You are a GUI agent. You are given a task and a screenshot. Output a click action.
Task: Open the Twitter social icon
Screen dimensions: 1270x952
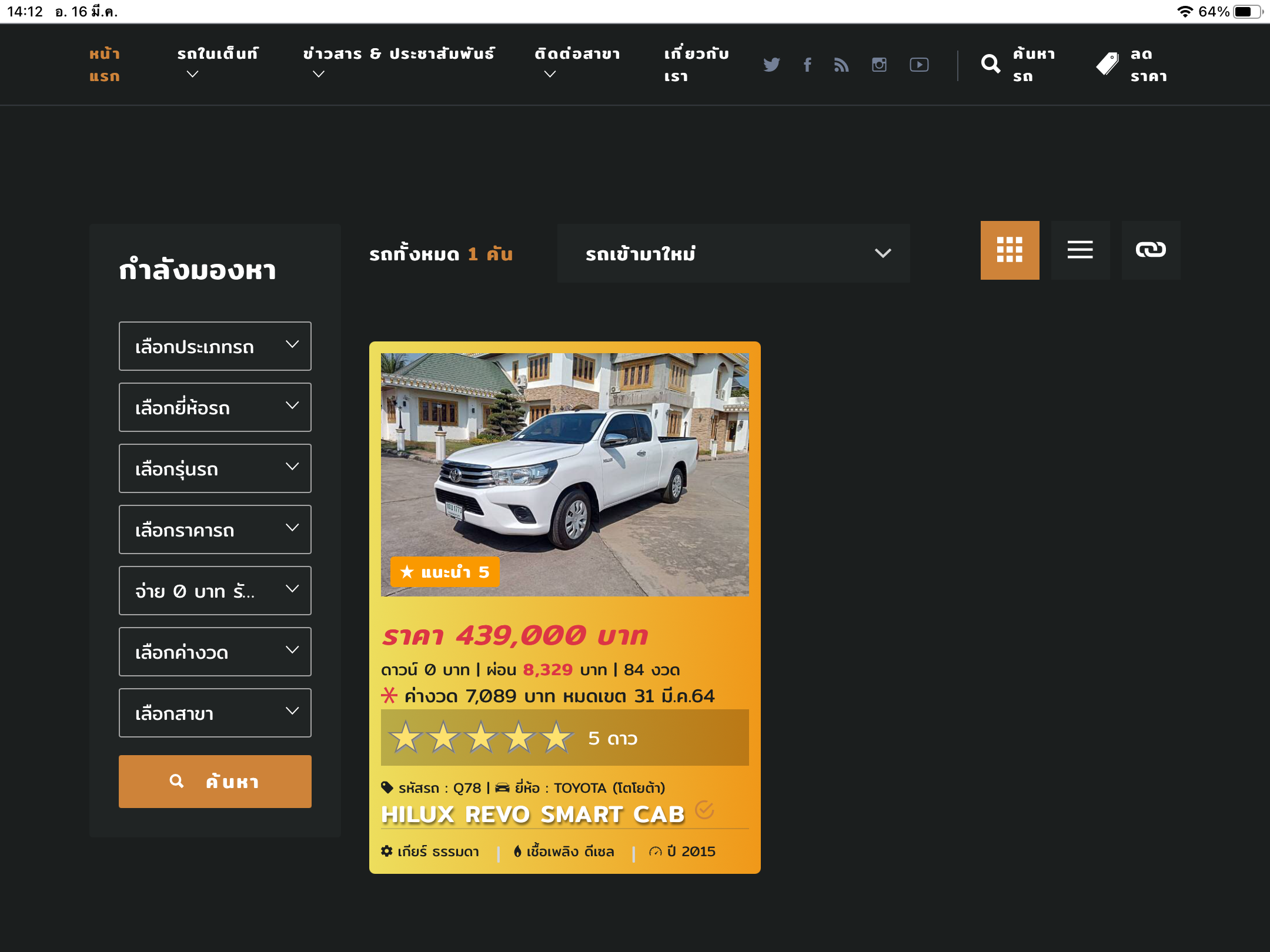pos(771,64)
